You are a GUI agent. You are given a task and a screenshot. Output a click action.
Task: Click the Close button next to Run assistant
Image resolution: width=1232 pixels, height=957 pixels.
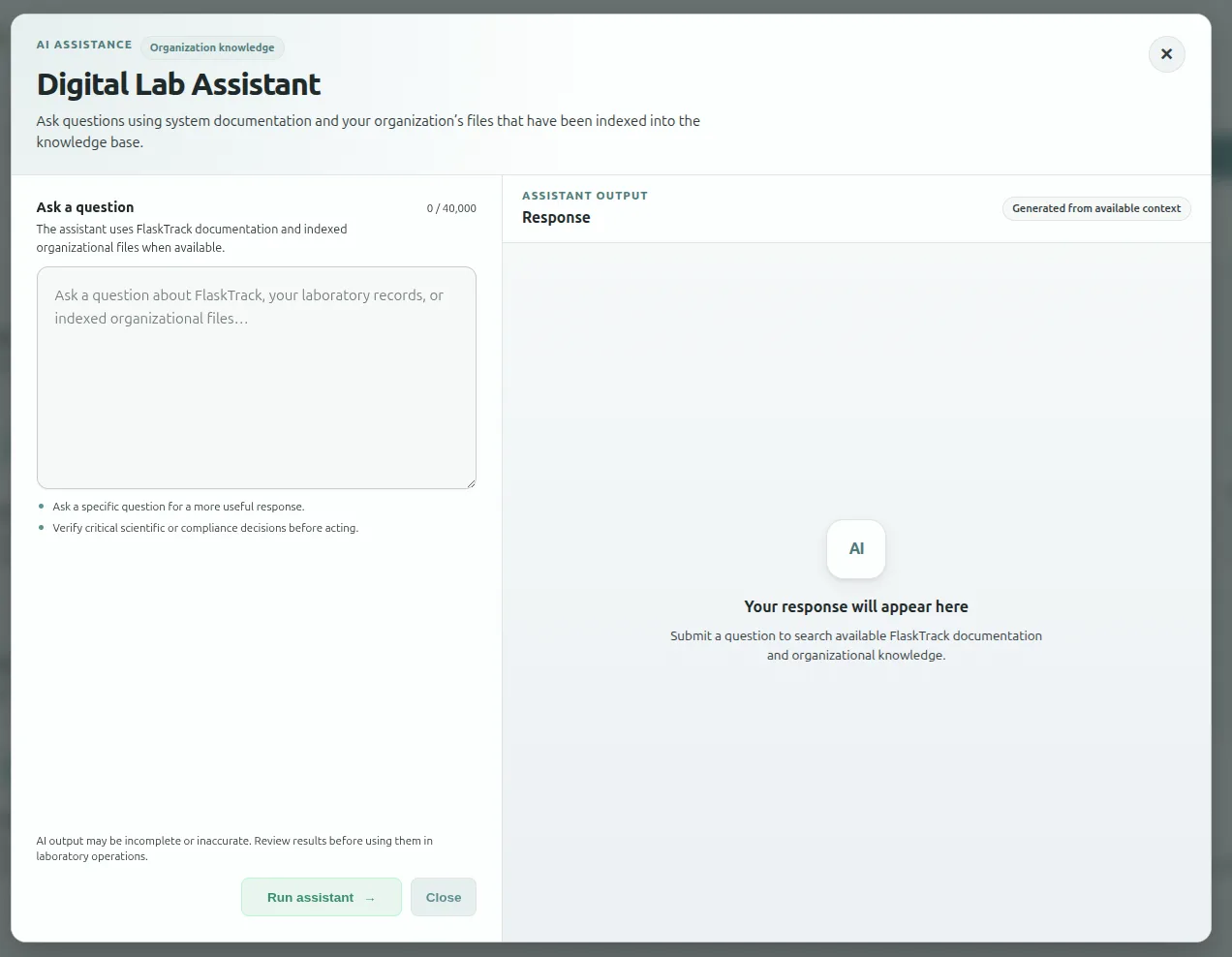click(x=444, y=897)
